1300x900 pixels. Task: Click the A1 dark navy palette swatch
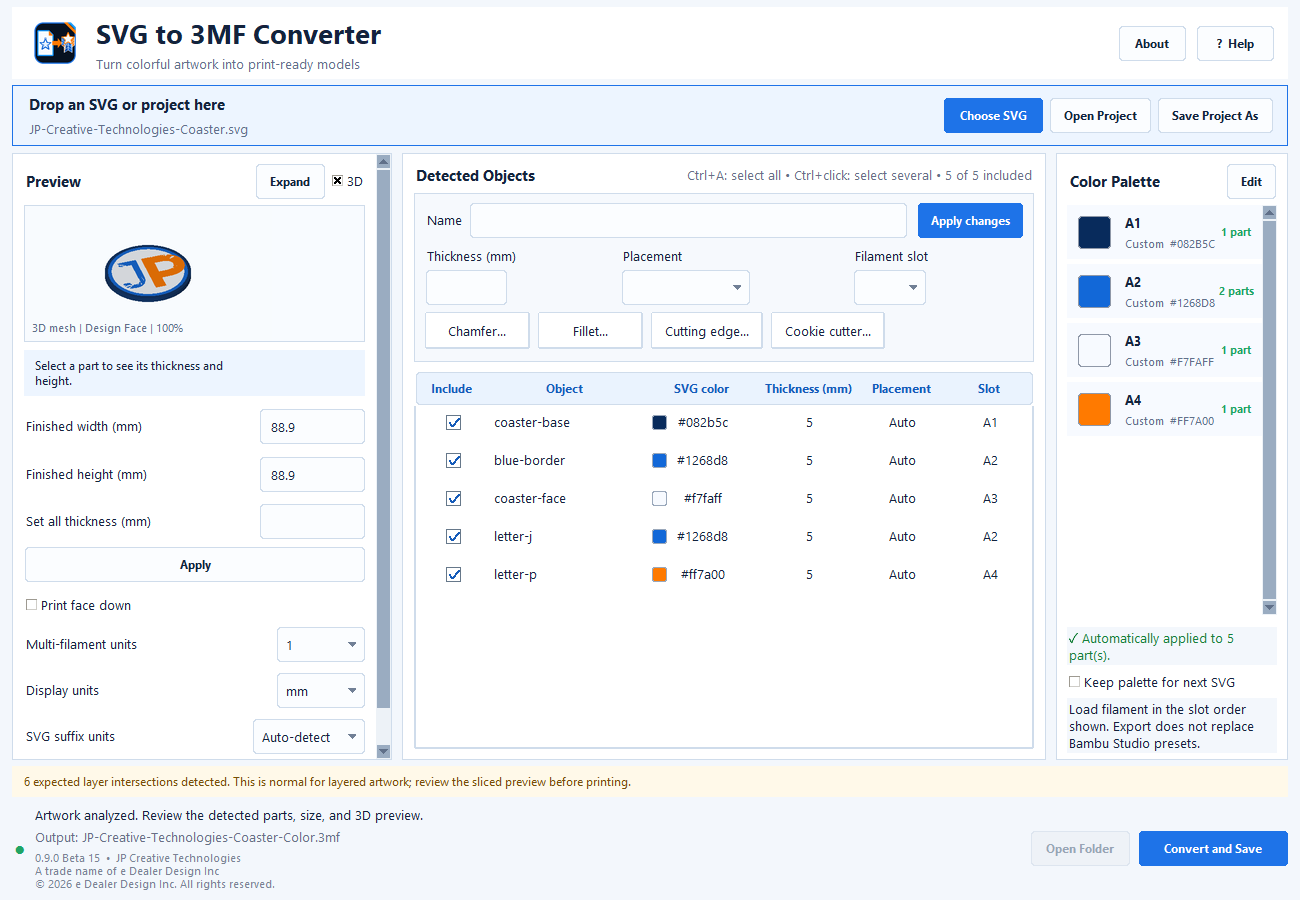(1094, 233)
